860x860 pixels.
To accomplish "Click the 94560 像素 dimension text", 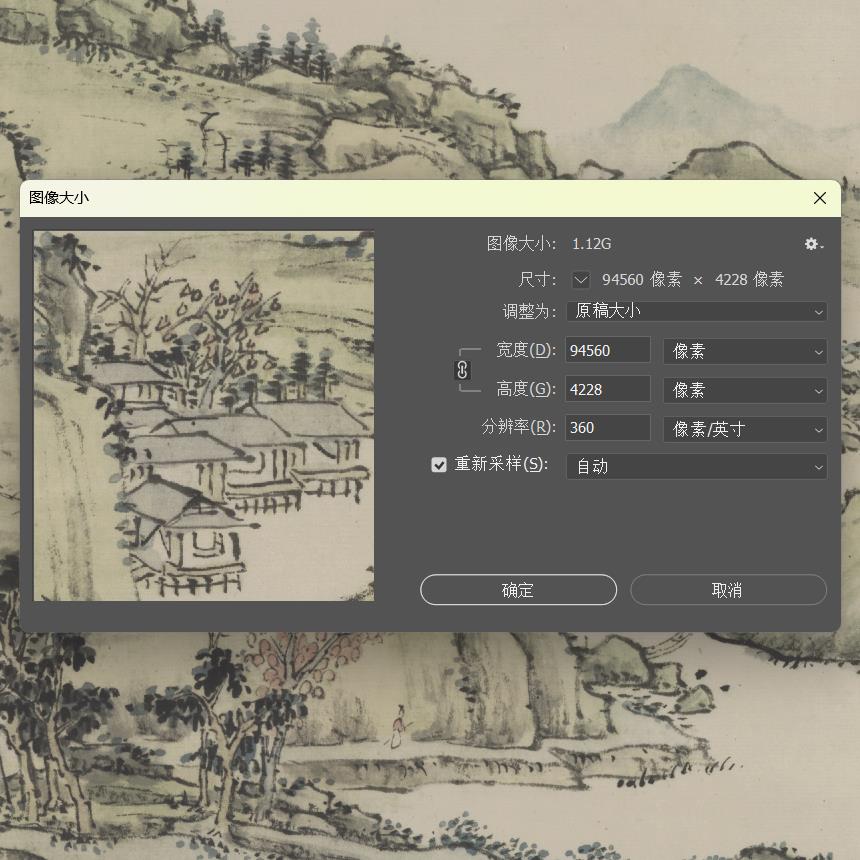I will 642,280.
